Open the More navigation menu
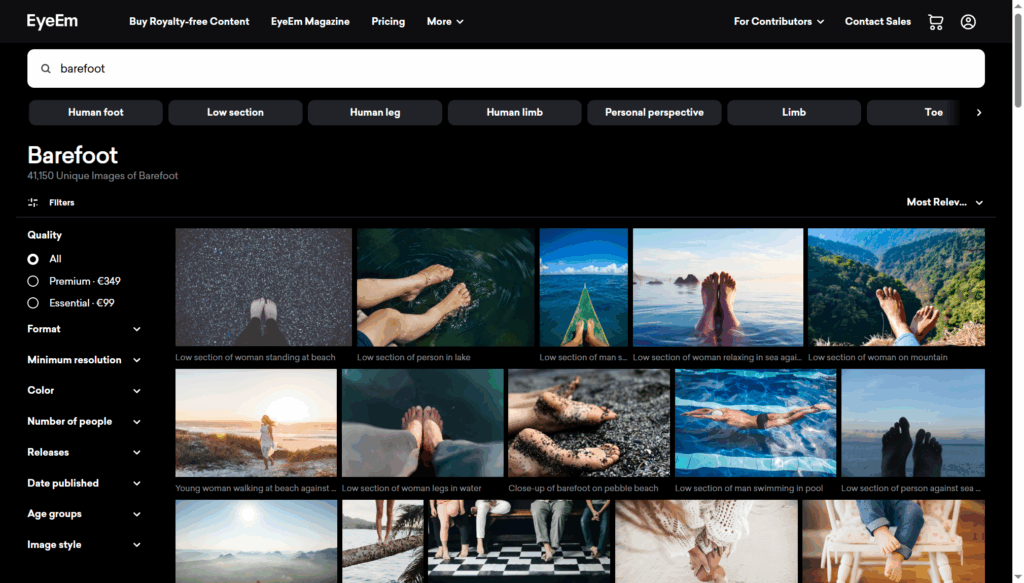Viewport: 1024px width, 583px height. [x=445, y=21]
